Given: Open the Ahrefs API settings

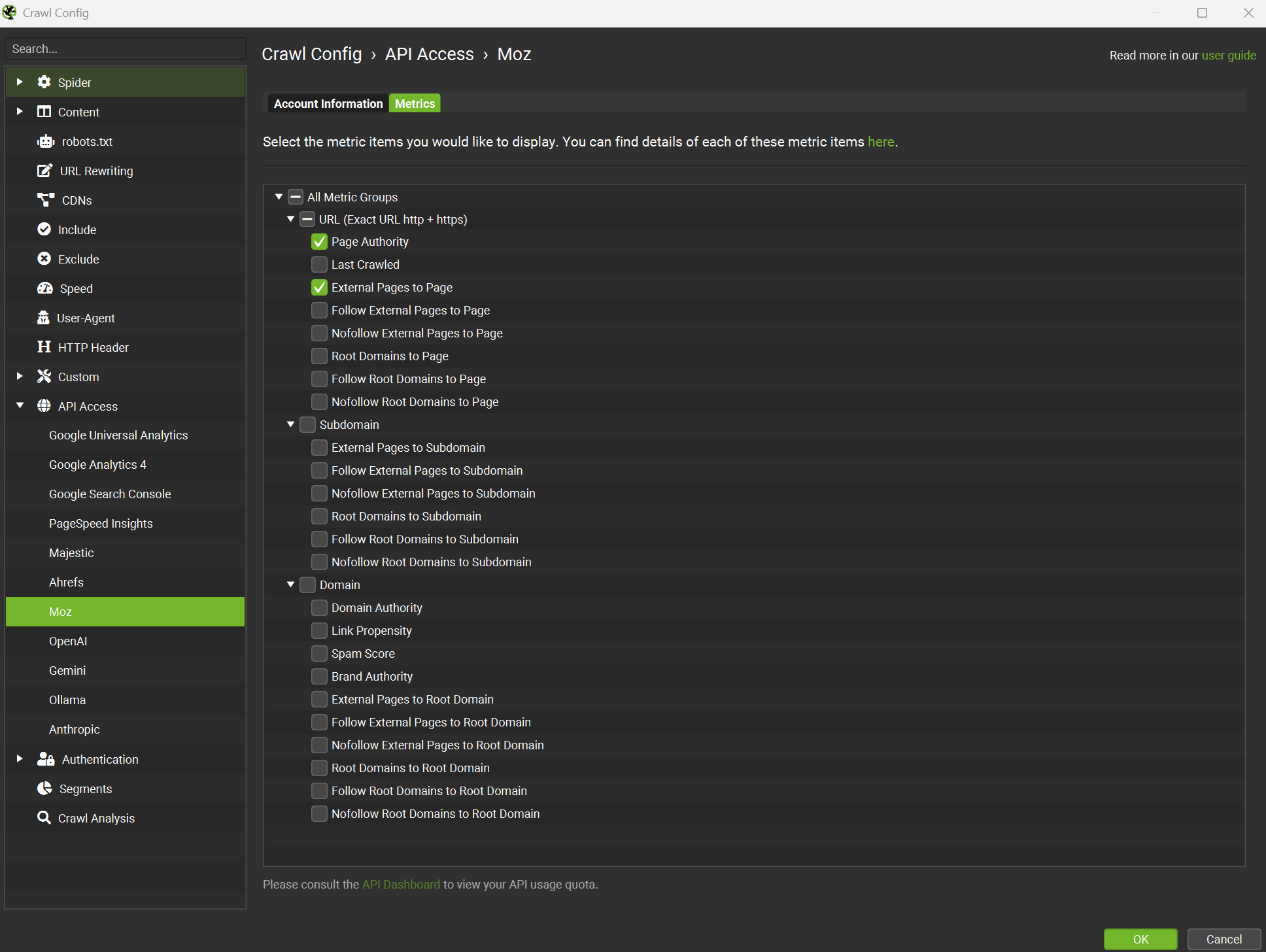Looking at the screenshot, I should coord(66,582).
